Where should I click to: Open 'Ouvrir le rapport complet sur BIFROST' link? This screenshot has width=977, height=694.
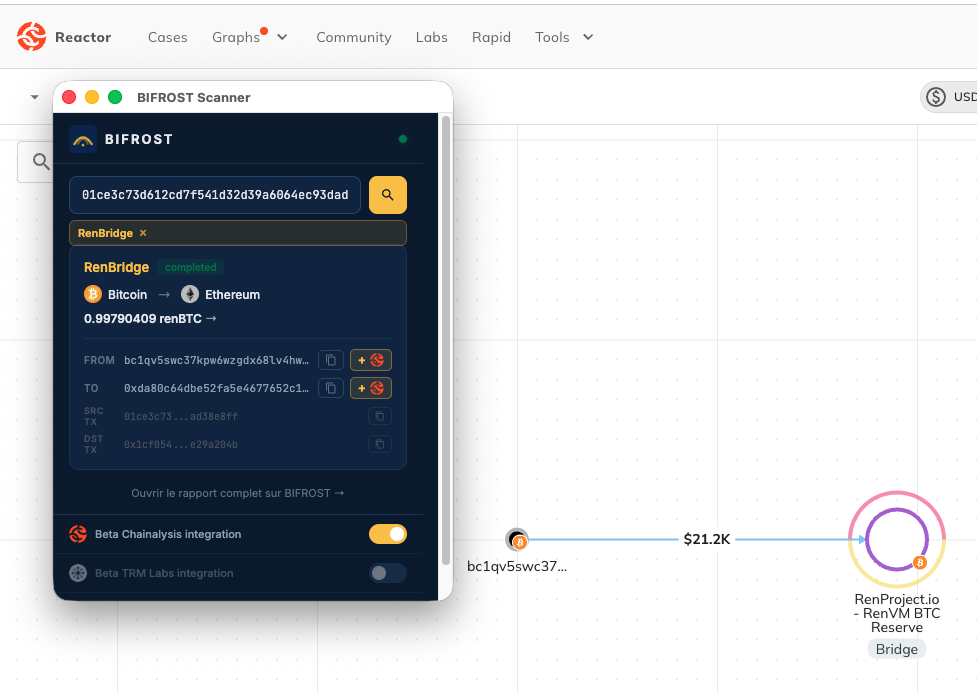click(237, 493)
